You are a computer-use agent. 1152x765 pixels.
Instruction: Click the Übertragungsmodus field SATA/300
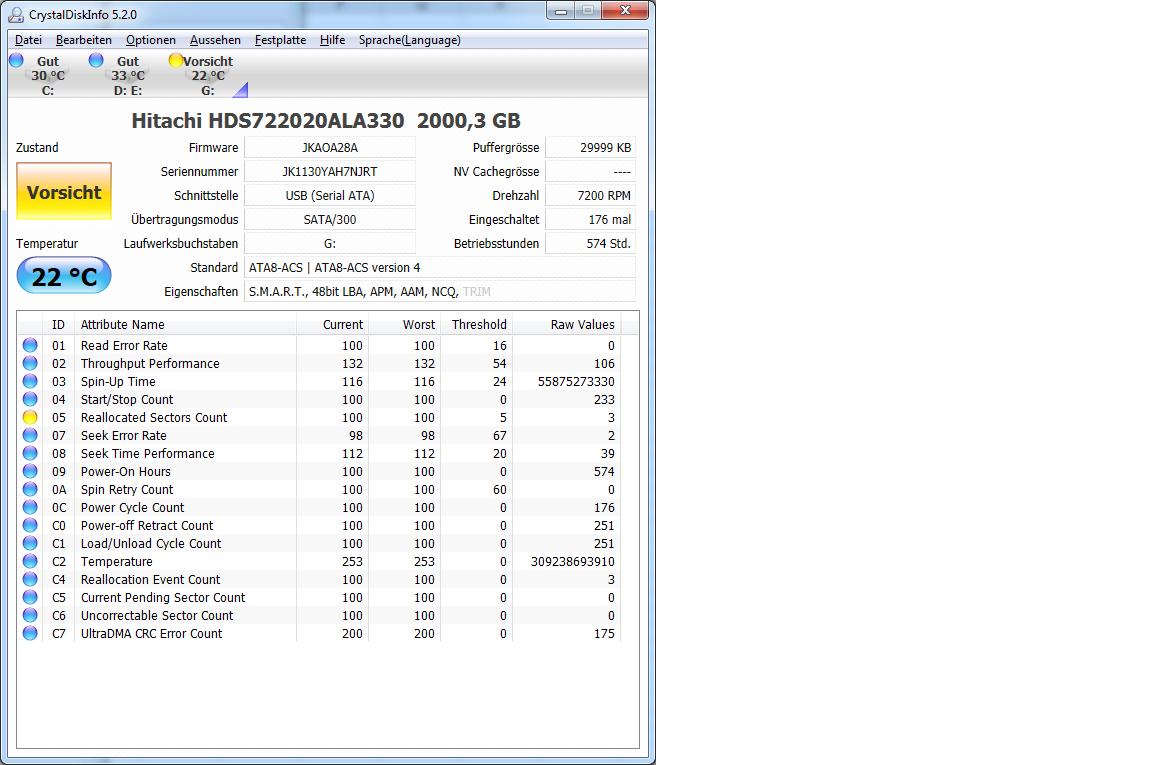[x=330, y=219]
